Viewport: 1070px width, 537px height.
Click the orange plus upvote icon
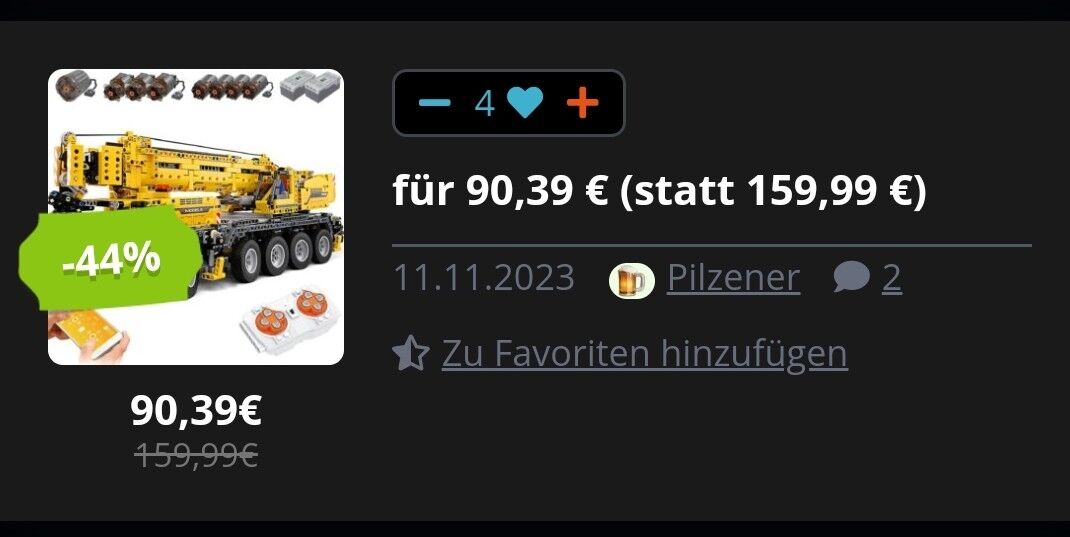582,103
